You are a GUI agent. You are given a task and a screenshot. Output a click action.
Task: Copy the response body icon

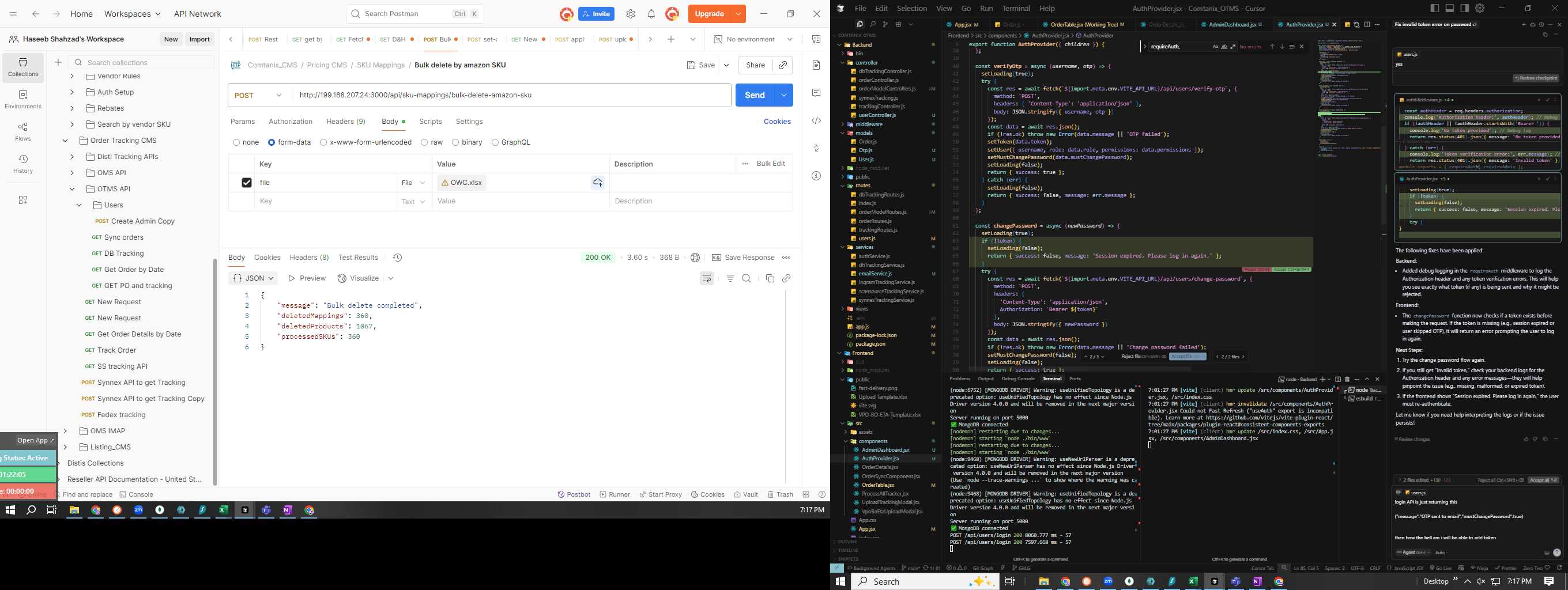coord(770,278)
